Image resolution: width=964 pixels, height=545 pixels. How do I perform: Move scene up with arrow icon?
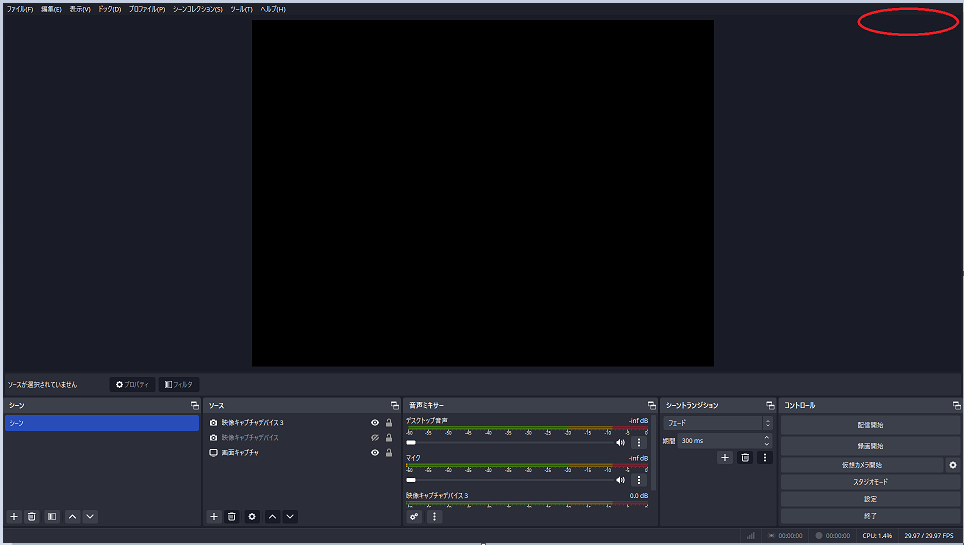pos(73,517)
